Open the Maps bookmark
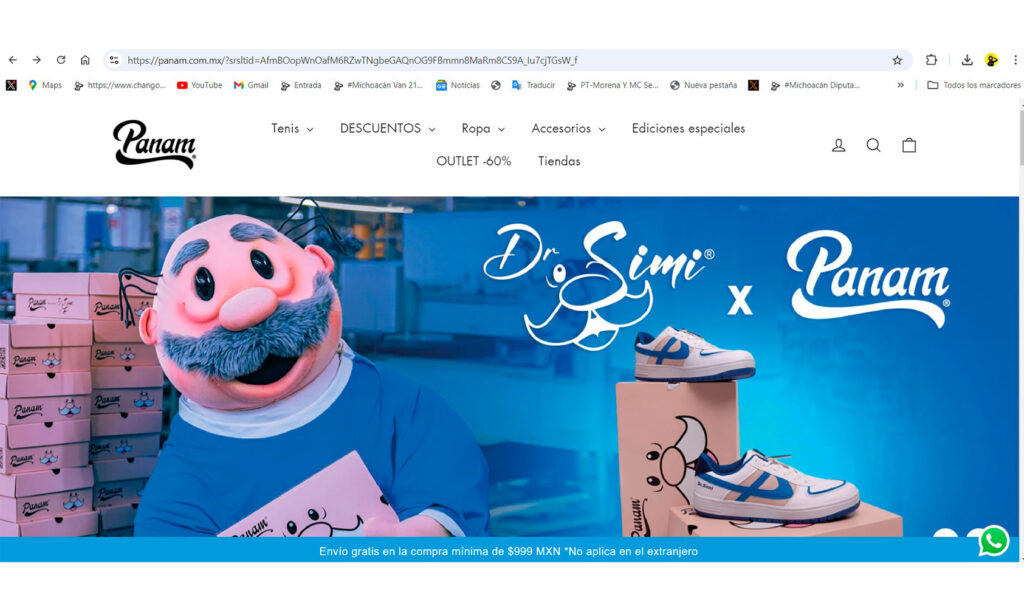The image size is (1024, 612). click(x=44, y=85)
